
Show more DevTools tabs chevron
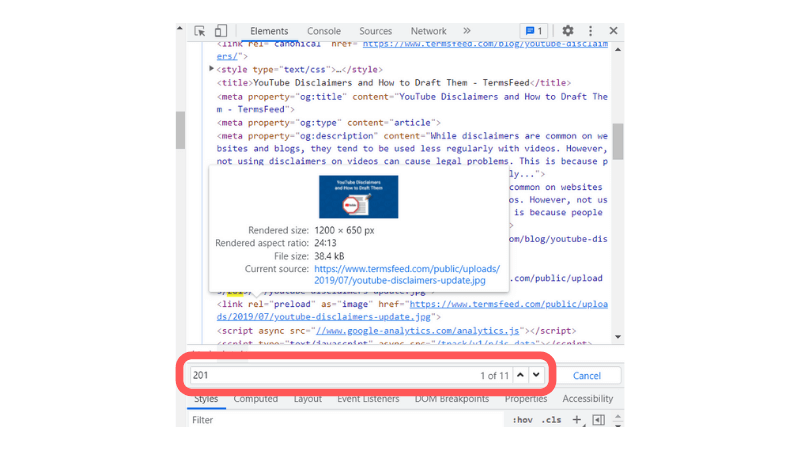467,31
